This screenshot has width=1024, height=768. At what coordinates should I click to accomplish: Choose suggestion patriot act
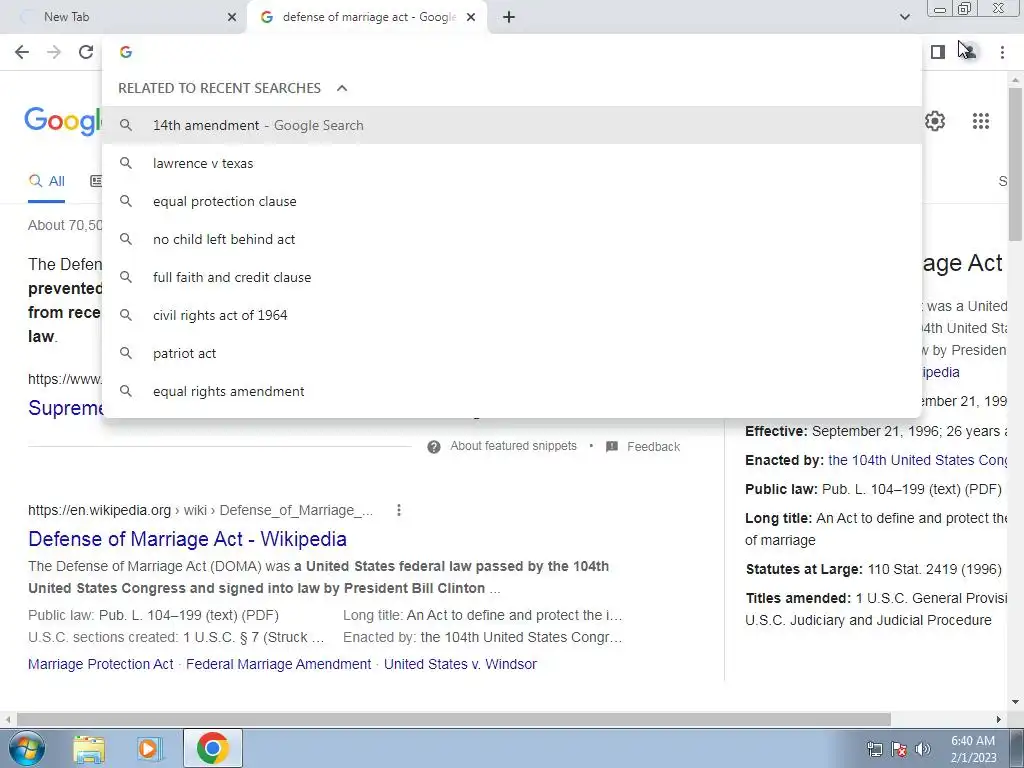(x=512, y=353)
